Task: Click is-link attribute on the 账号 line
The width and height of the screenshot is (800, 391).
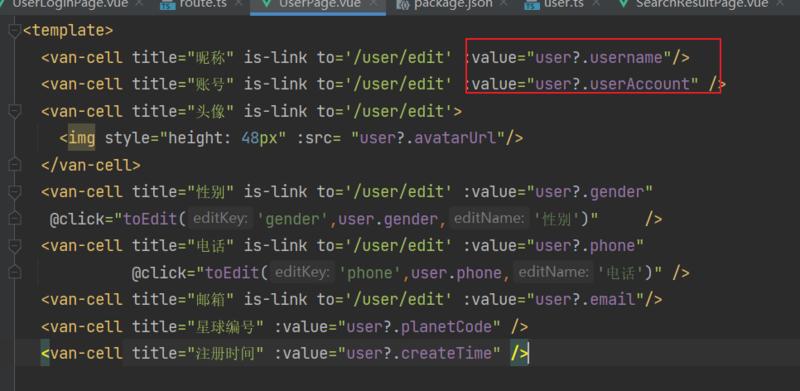Action: pyautogui.click(x=276, y=84)
